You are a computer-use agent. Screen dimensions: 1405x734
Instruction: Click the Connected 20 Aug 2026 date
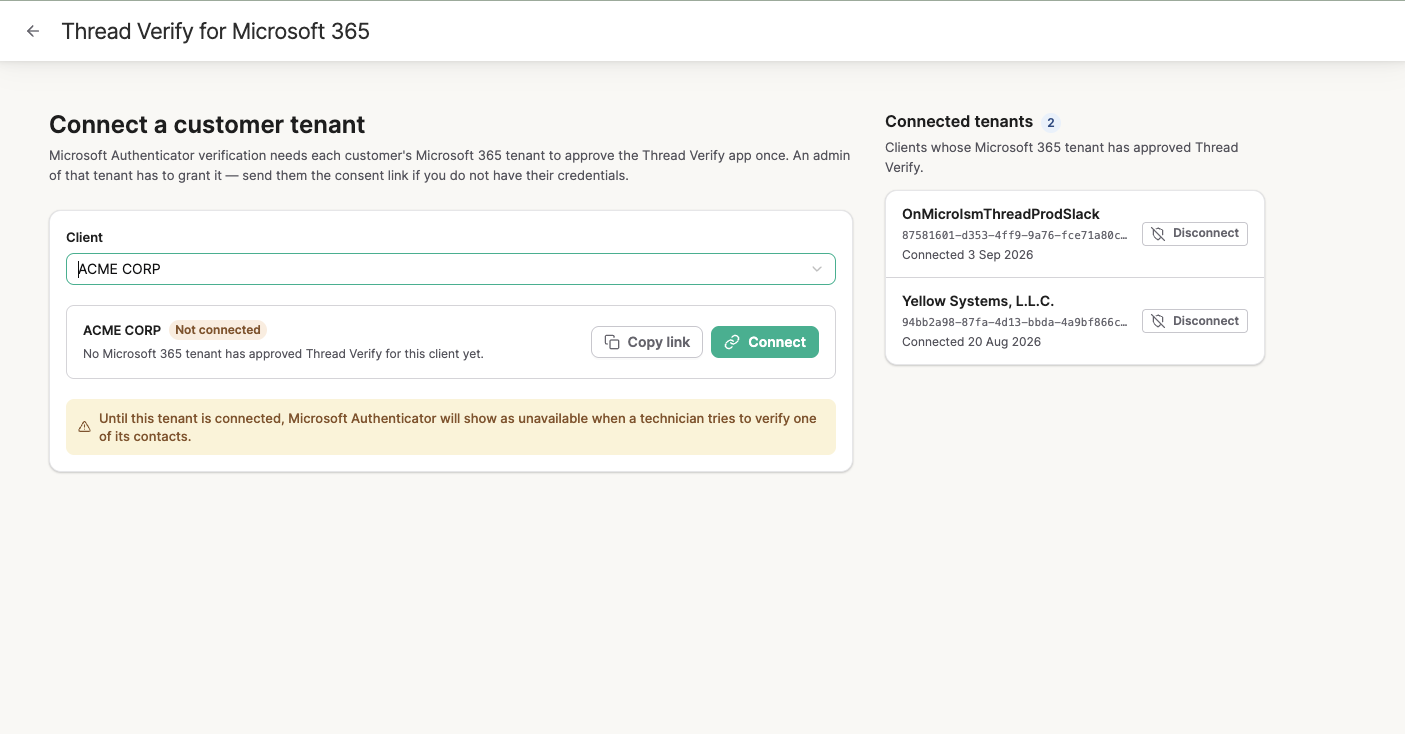click(971, 342)
